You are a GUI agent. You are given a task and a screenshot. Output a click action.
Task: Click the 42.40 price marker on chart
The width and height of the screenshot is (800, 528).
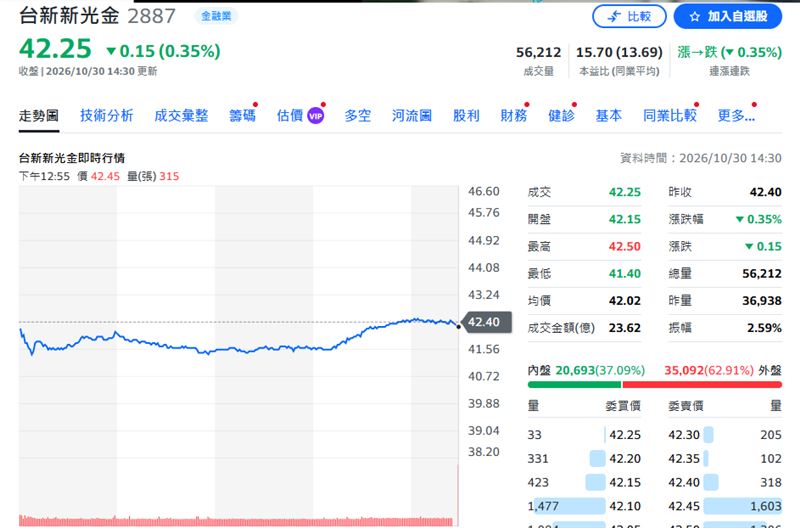pos(485,322)
